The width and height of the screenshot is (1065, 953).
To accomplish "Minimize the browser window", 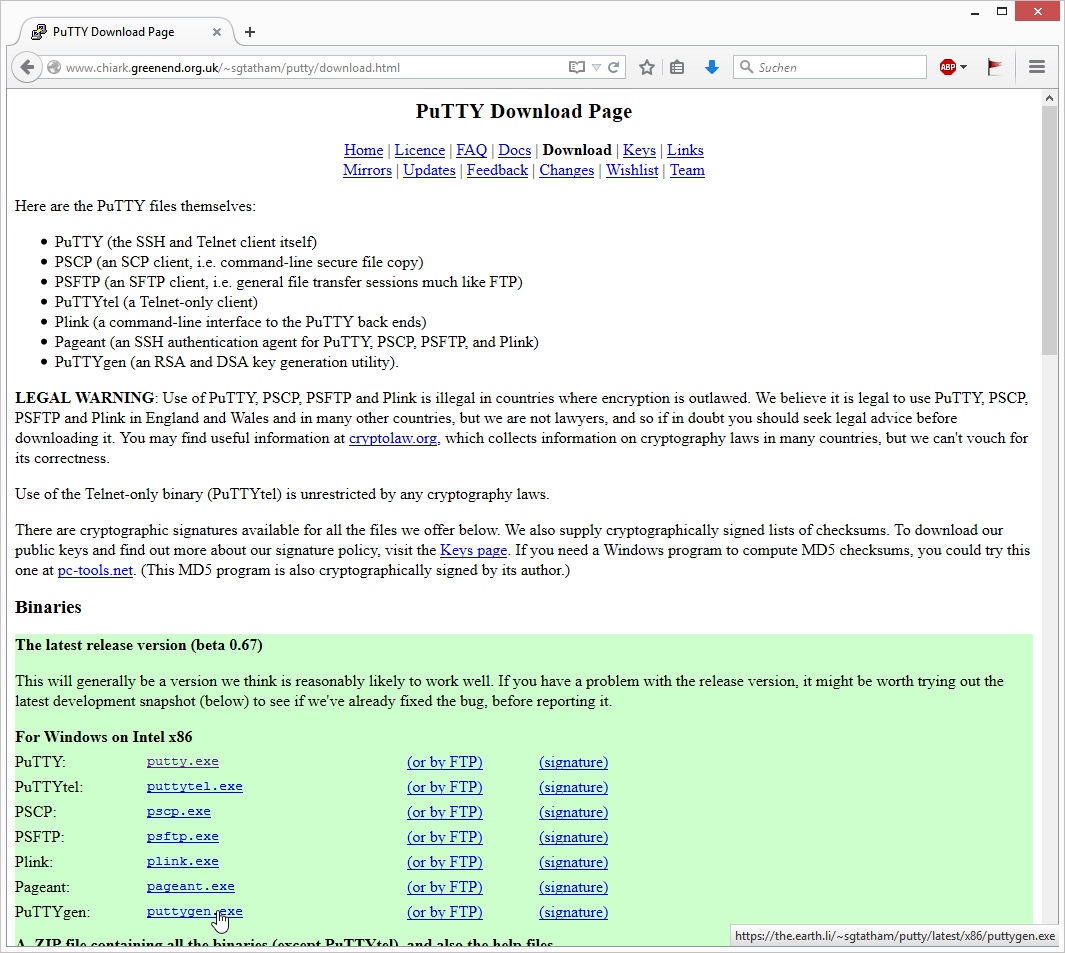I will 975,12.
